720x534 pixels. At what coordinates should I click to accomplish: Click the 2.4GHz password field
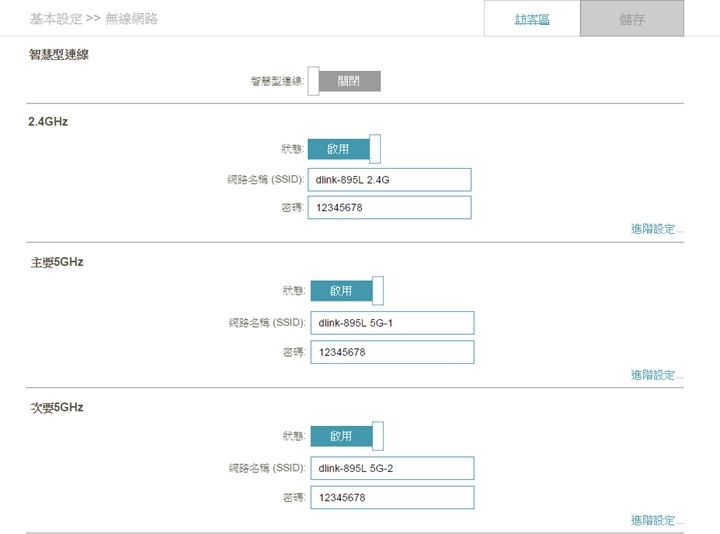click(x=389, y=208)
